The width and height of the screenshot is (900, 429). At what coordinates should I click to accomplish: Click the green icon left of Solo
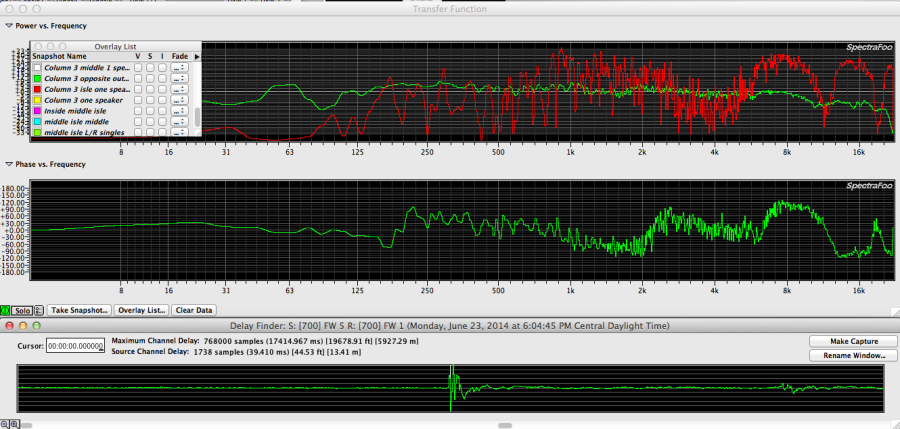point(5,311)
